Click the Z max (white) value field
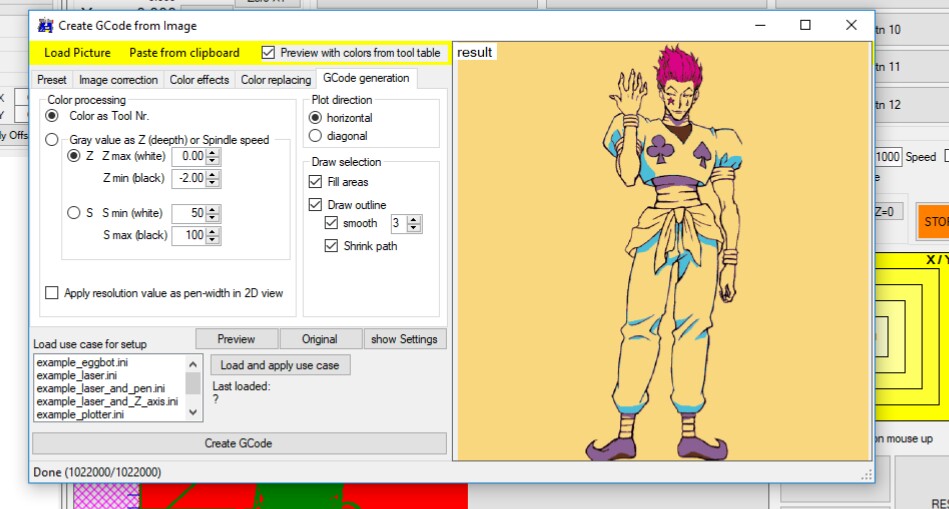The height and width of the screenshot is (509, 949). pyautogui.click(x=189, y=156)
